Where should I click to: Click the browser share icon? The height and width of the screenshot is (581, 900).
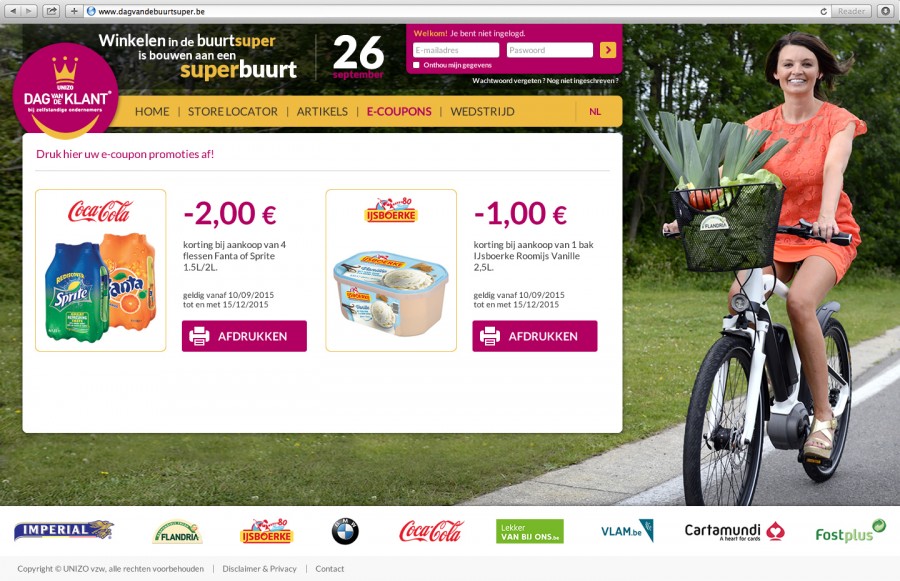[x=52, y=11]
